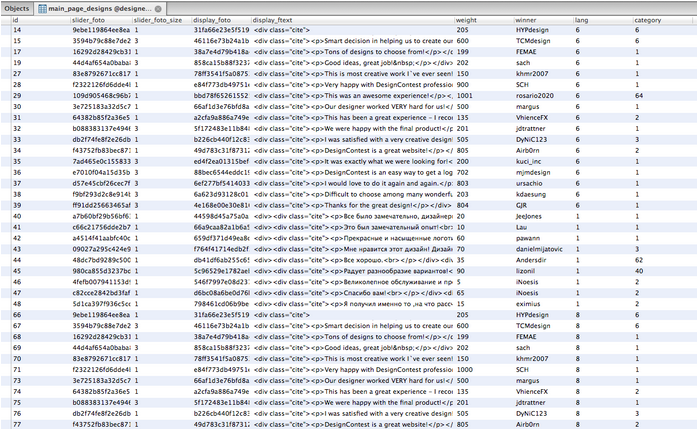Click the weight value 1000 in row 71
Screen dimensions: 698x430
(x=464, y=369)
